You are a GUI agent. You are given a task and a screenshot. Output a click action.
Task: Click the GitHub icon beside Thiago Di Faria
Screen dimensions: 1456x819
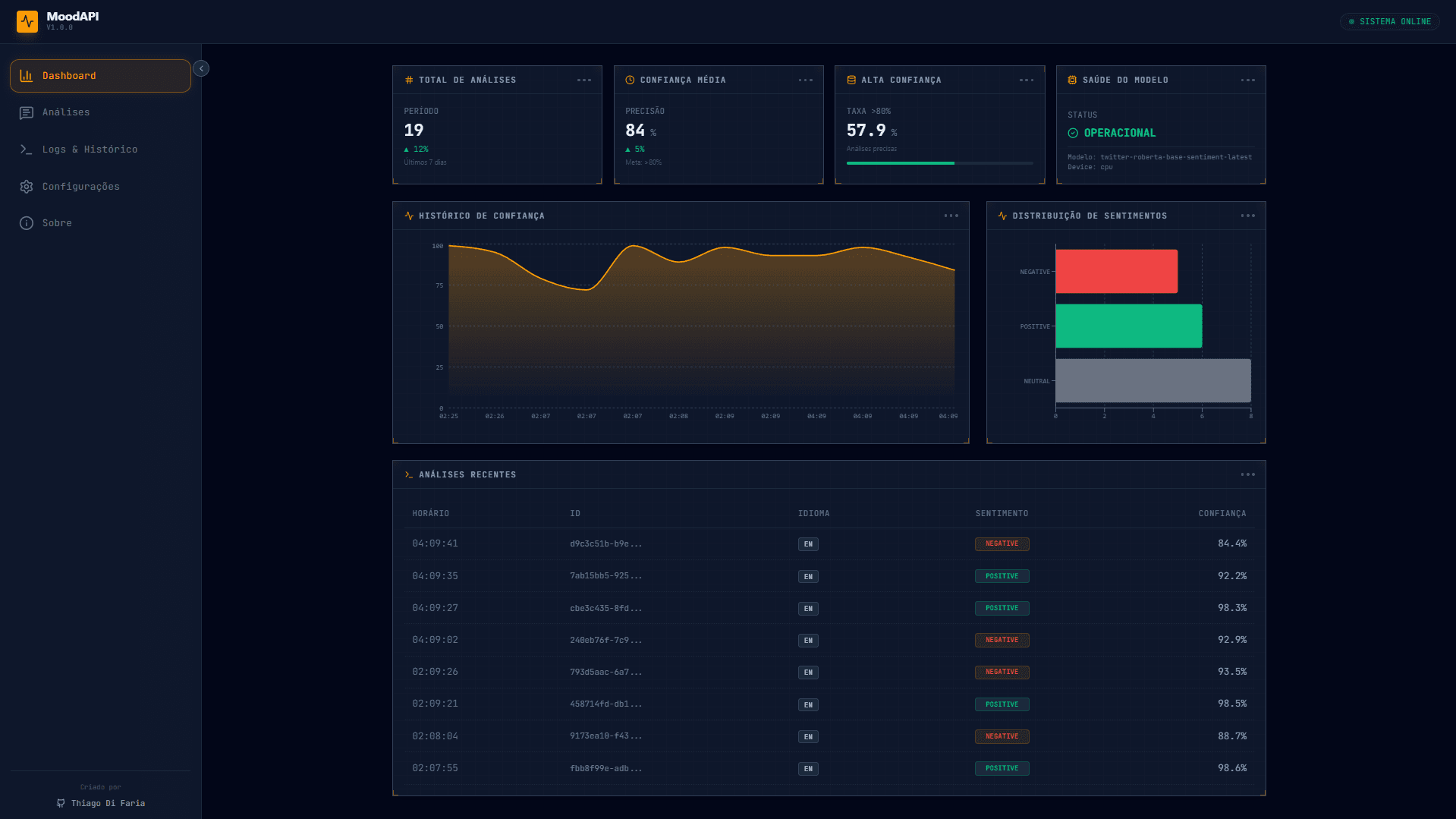pyautogui.click(x=61, y=803)
